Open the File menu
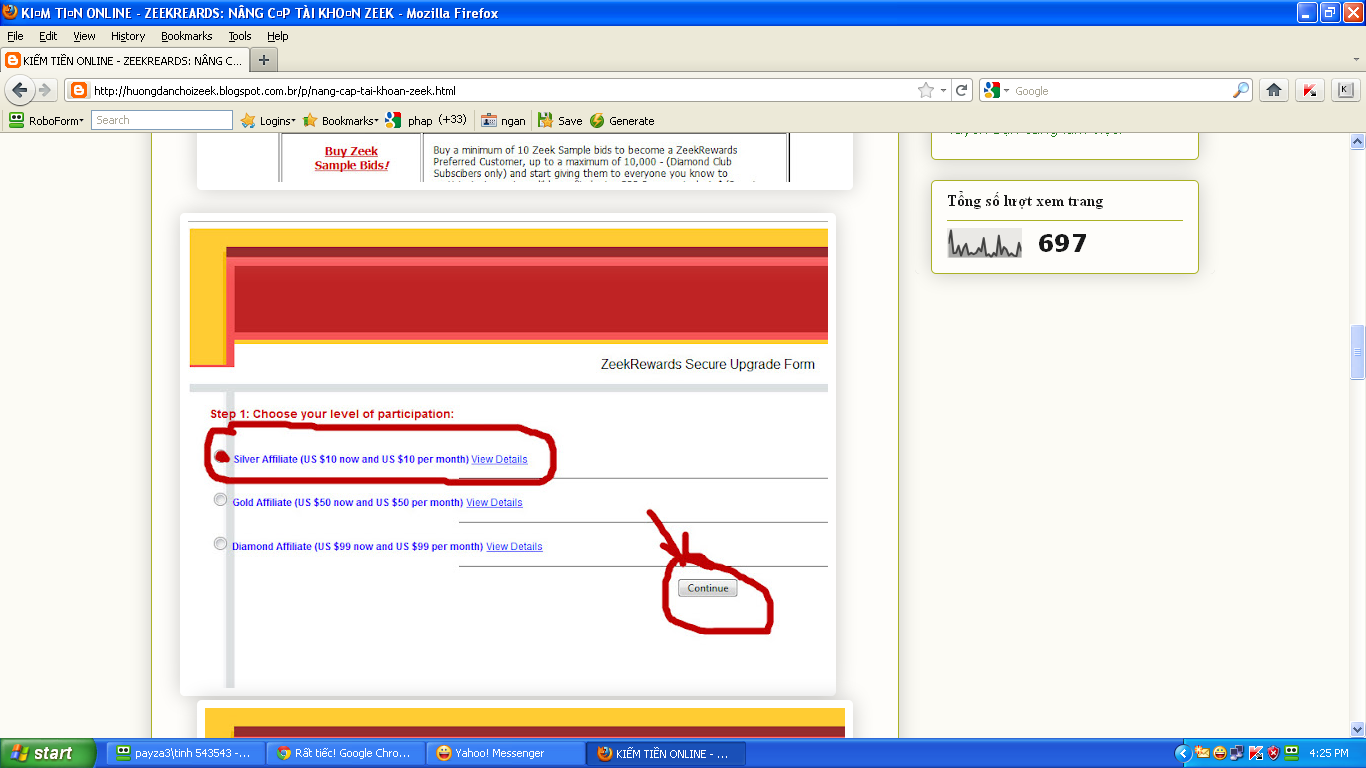The width and height of the screenshot is (1366, 768). [15, 36]
